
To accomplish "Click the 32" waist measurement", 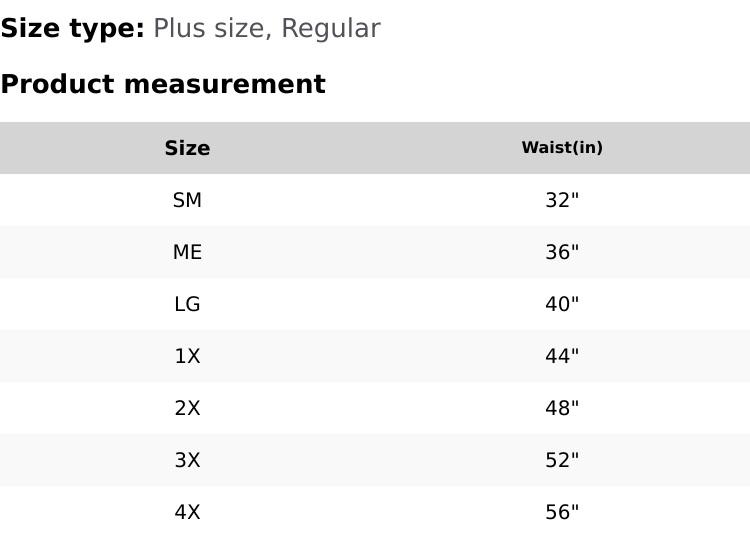I will [562, 200].
